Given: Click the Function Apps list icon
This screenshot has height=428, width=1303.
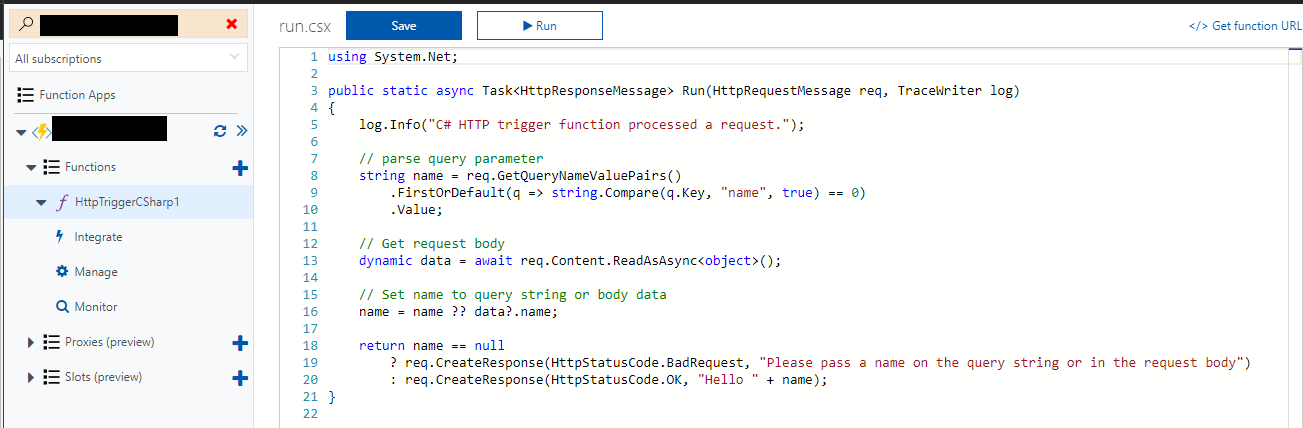Looking at the screenshot, I should tap(26, 95).
